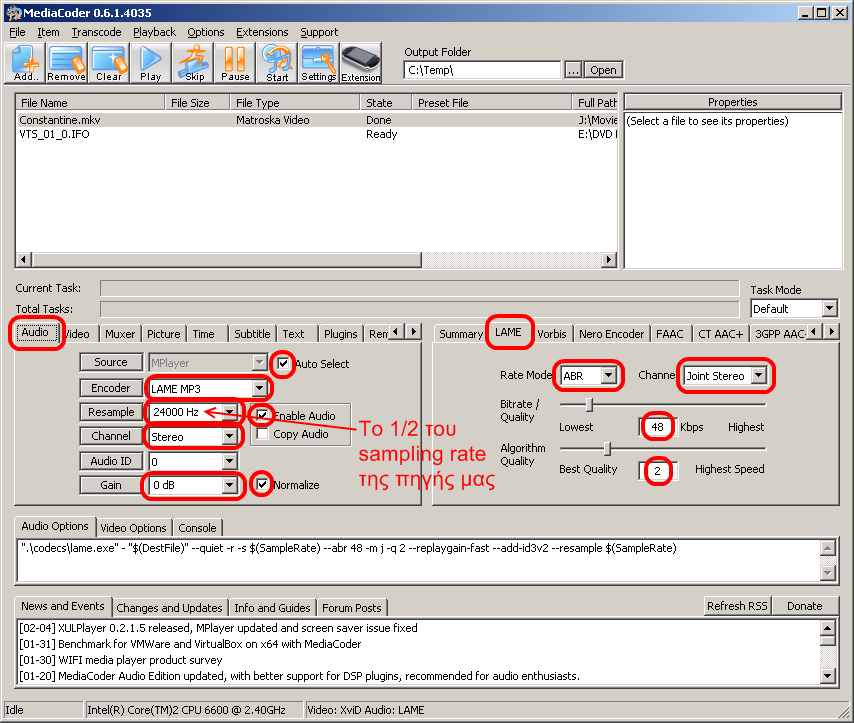Click the Extension toolbar icon
The height and width of the screenshot is (723, 854).
click(361, 63)
